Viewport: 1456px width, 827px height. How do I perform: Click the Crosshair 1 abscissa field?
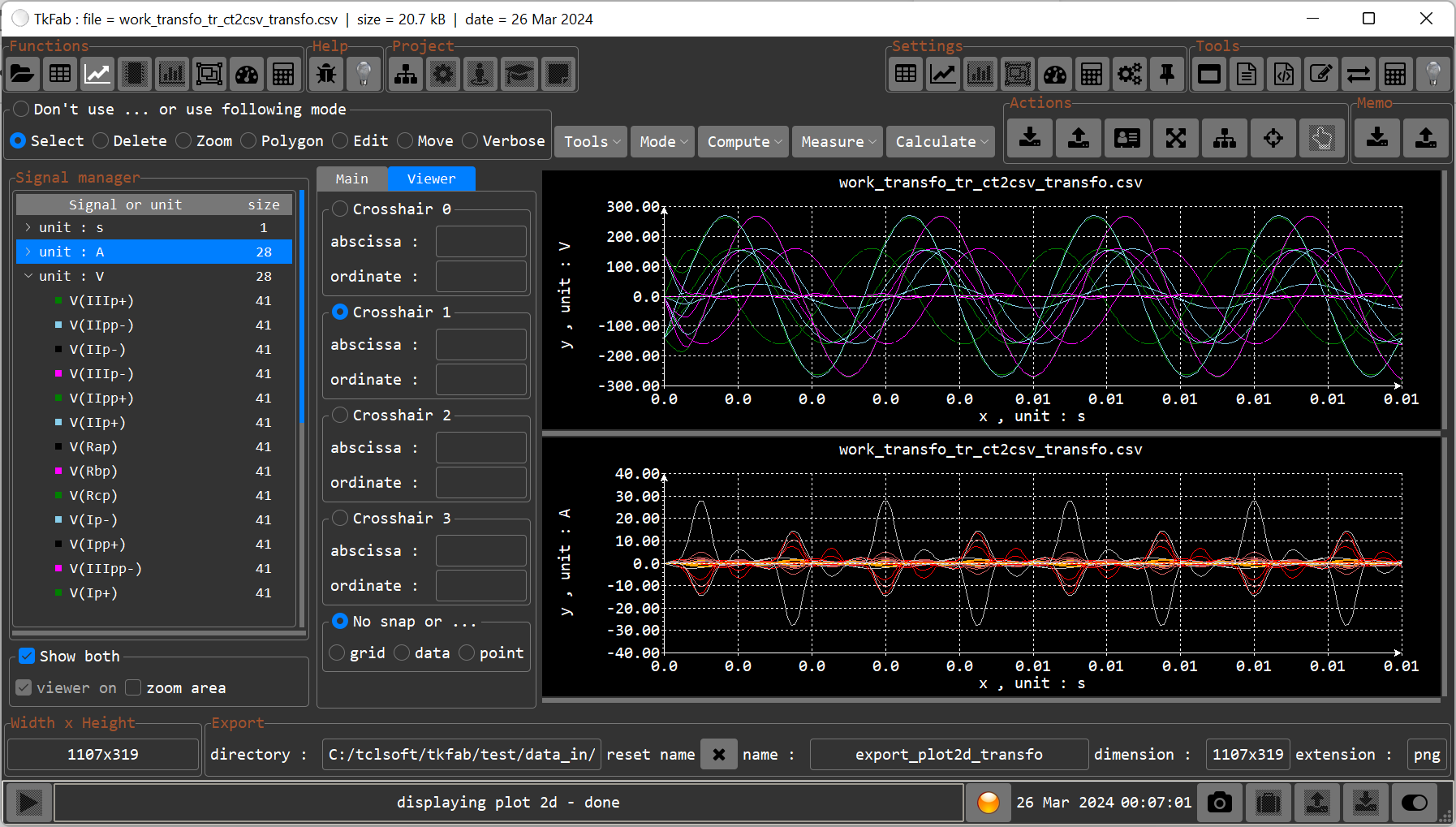(480, 344)
